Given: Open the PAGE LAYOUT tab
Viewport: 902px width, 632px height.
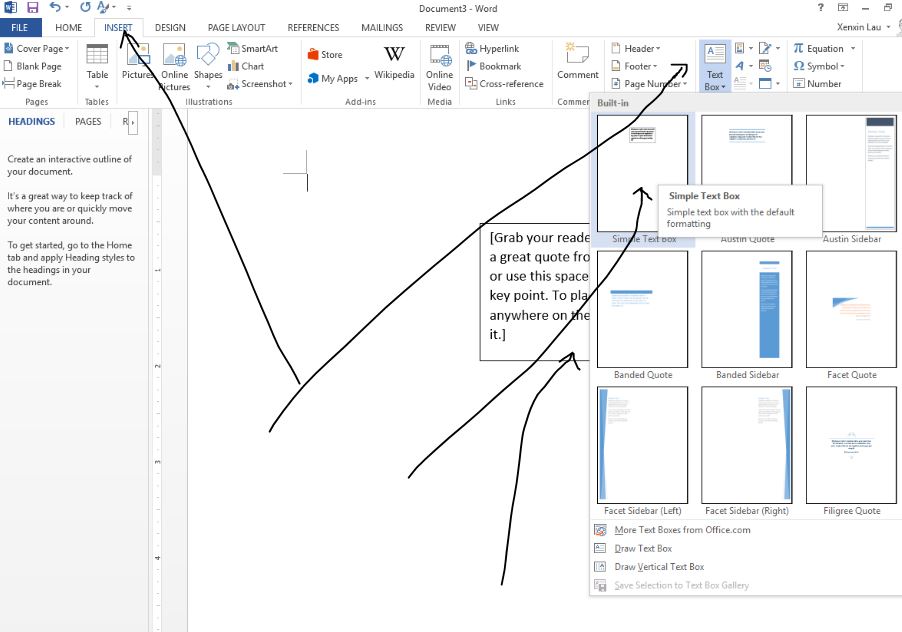Looking at the screenshot, I should pyautogui.click(x=236, y=28).
